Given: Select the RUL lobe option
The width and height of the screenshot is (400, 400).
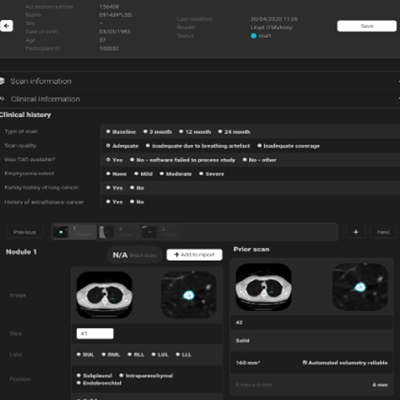Looking at the screenshot, I should tap(85, 355).
